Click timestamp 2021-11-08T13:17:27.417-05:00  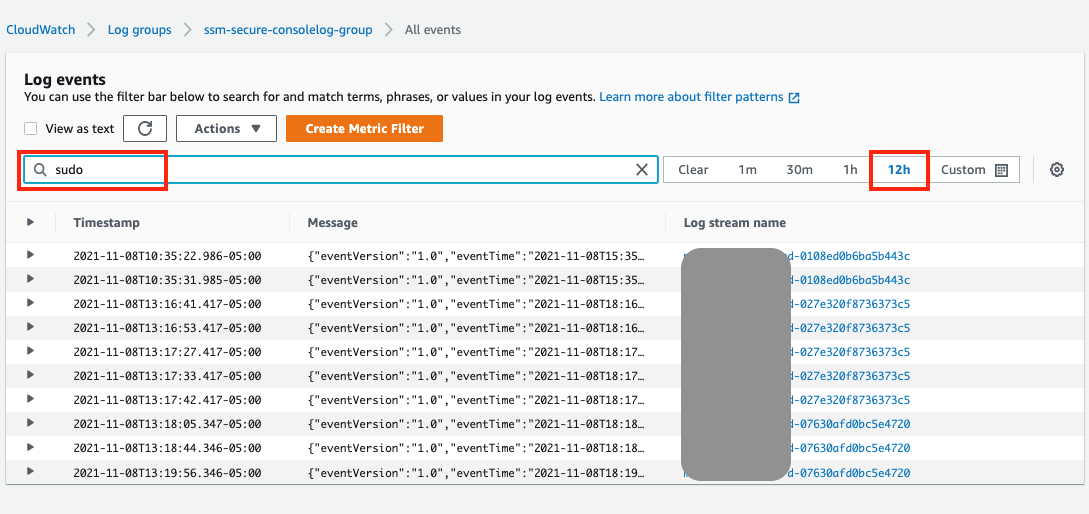click(x=167, y=352)
